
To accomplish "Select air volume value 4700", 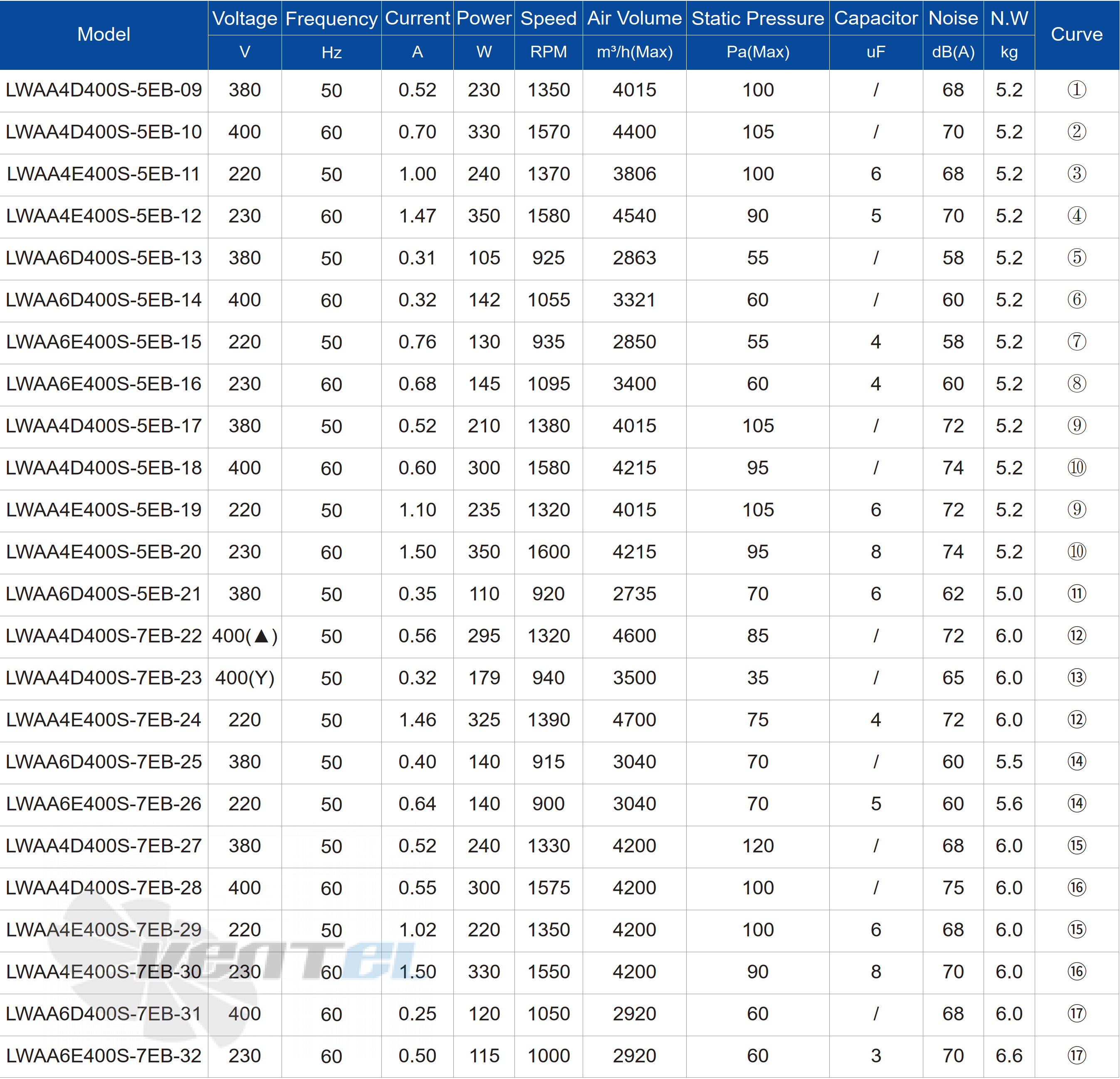I will click(x=634, y=720).
